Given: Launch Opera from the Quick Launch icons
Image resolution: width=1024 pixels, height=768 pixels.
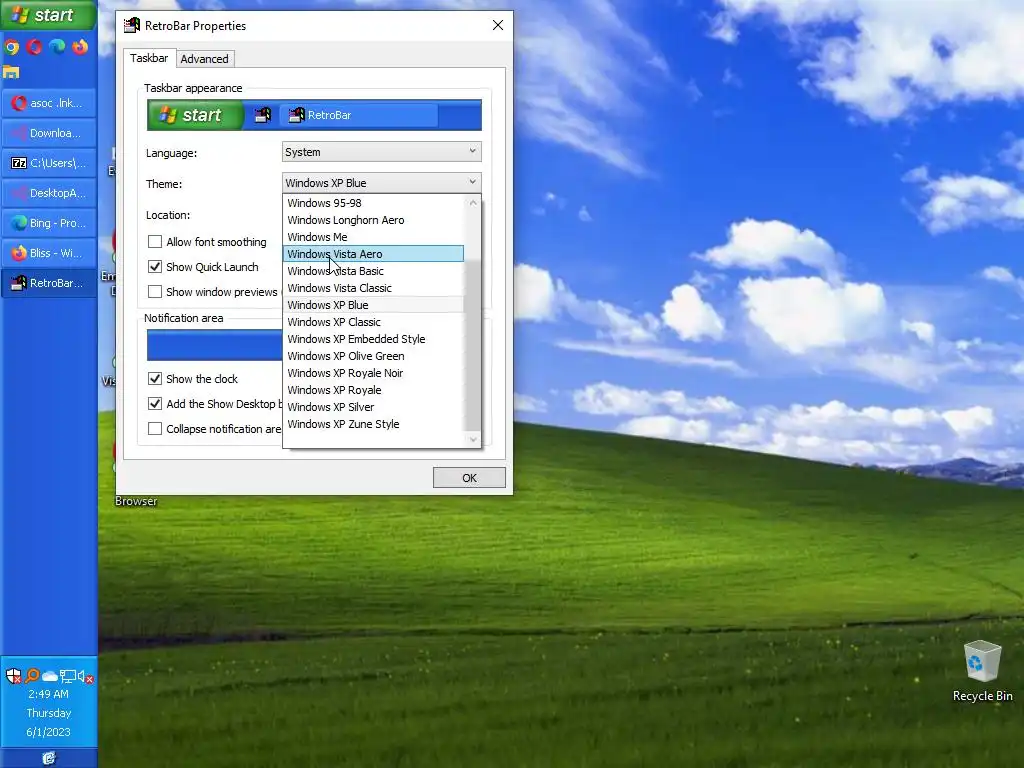Looking at the screenshot, I should (35, 47).
